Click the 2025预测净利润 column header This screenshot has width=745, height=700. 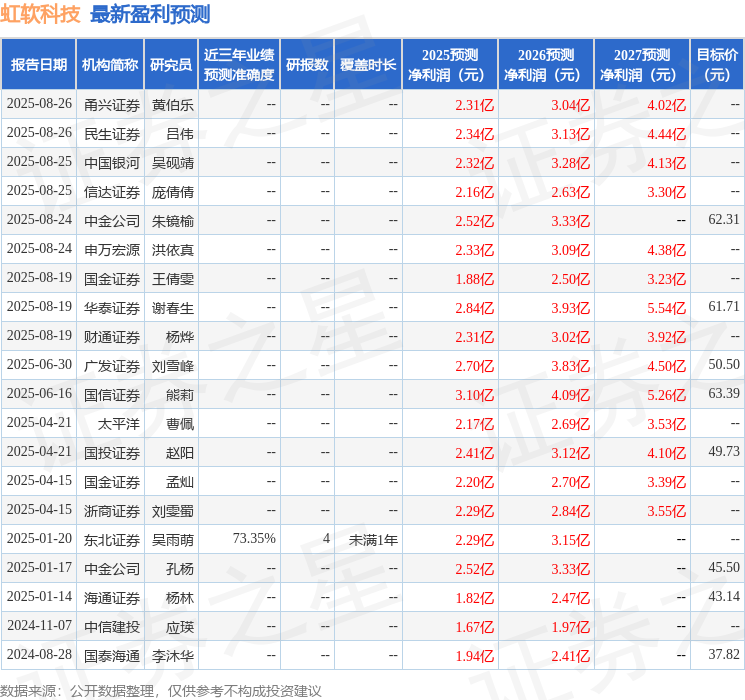pyautogui.click(x=450, y=65)
